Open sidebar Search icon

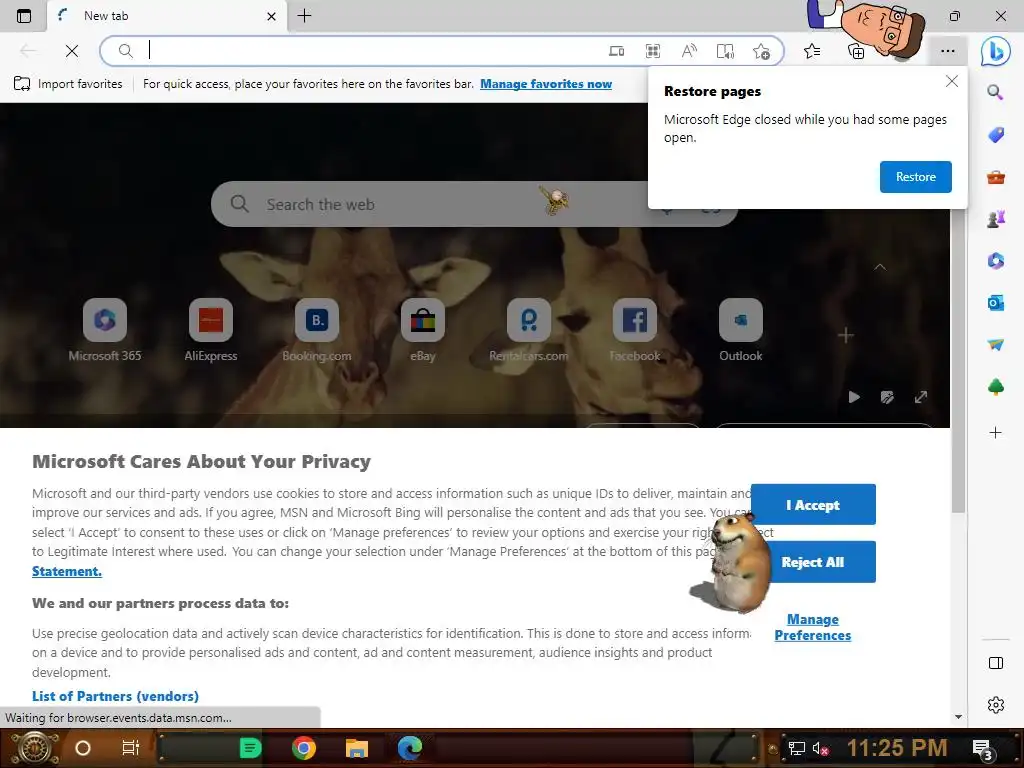coord(995,92)
